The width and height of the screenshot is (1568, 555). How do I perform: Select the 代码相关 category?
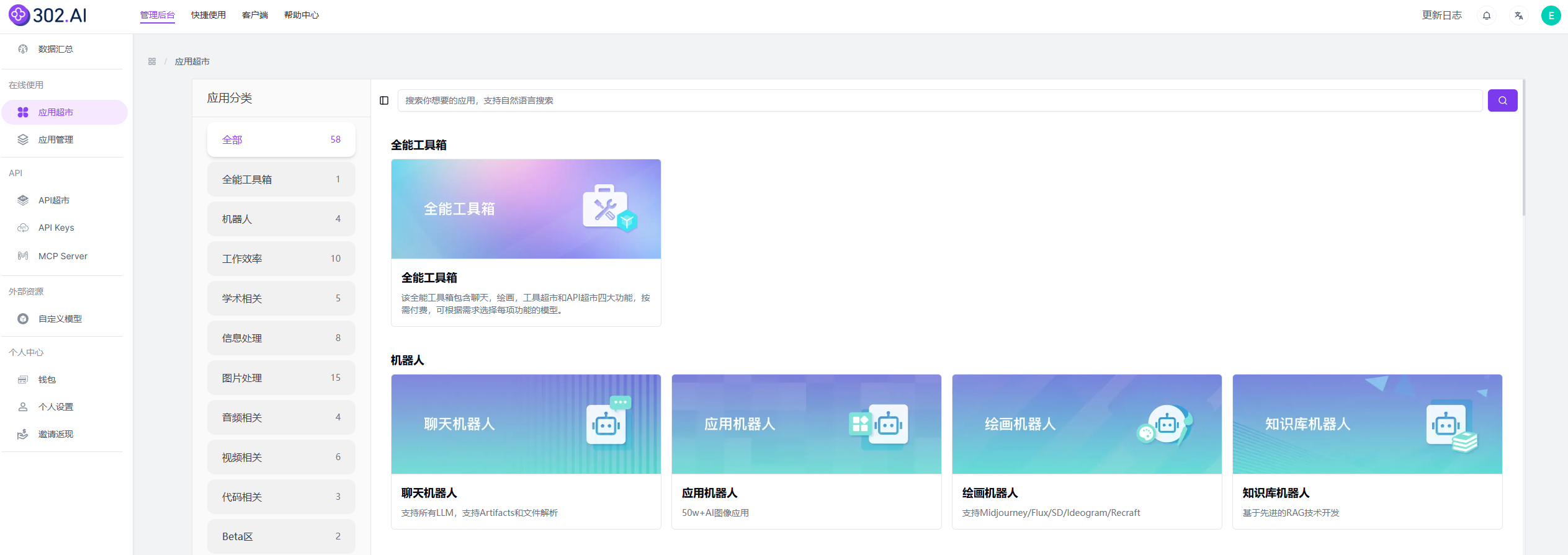point(281,497)
